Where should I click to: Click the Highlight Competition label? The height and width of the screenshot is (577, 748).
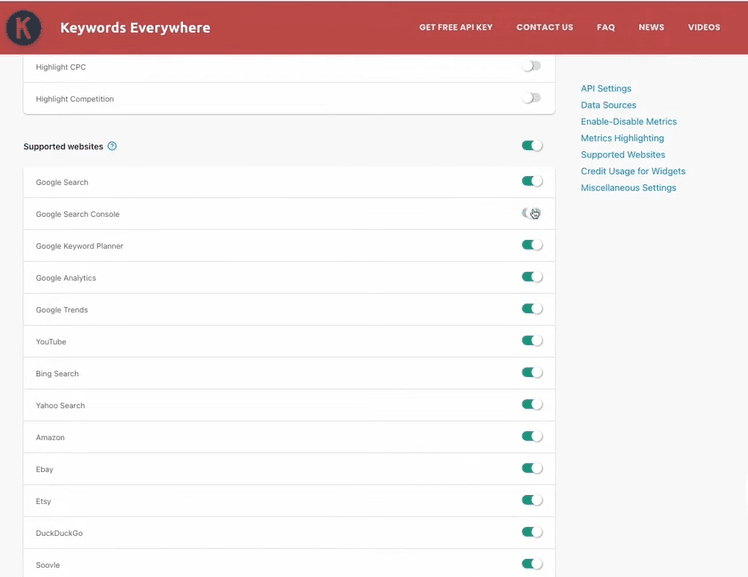[x=74, y=99]
